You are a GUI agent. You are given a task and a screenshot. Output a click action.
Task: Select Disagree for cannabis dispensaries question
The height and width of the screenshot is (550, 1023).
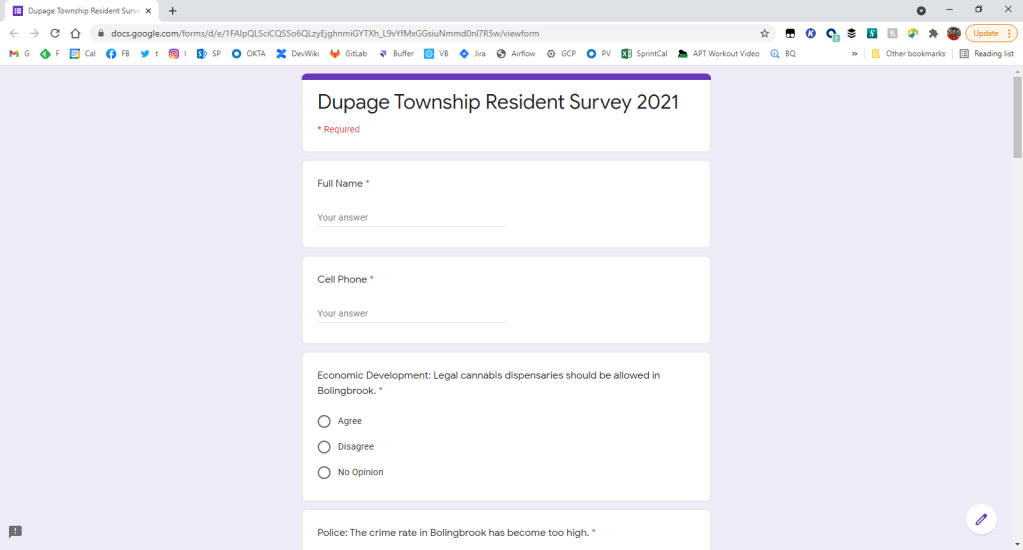[x=324, y=447]
